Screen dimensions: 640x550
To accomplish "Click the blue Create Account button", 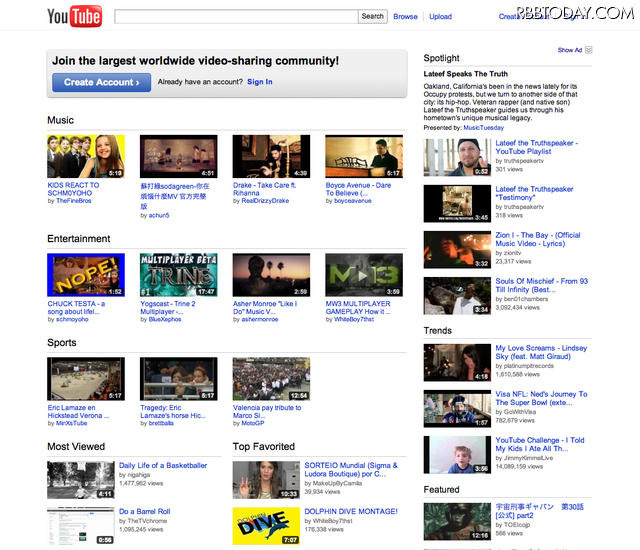I will coord(101,82).
